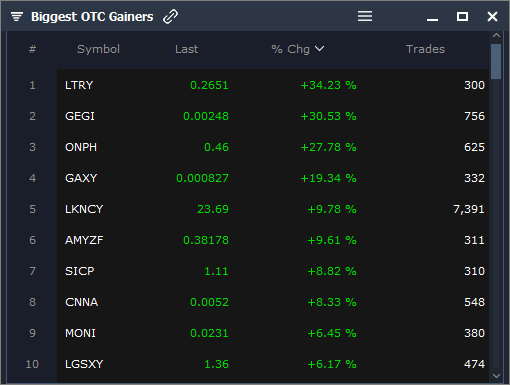Maximize the Biggest OTC Gainers window
This screenshot has height=385, width=510.
pyautogui.click(x=462, y=16)
